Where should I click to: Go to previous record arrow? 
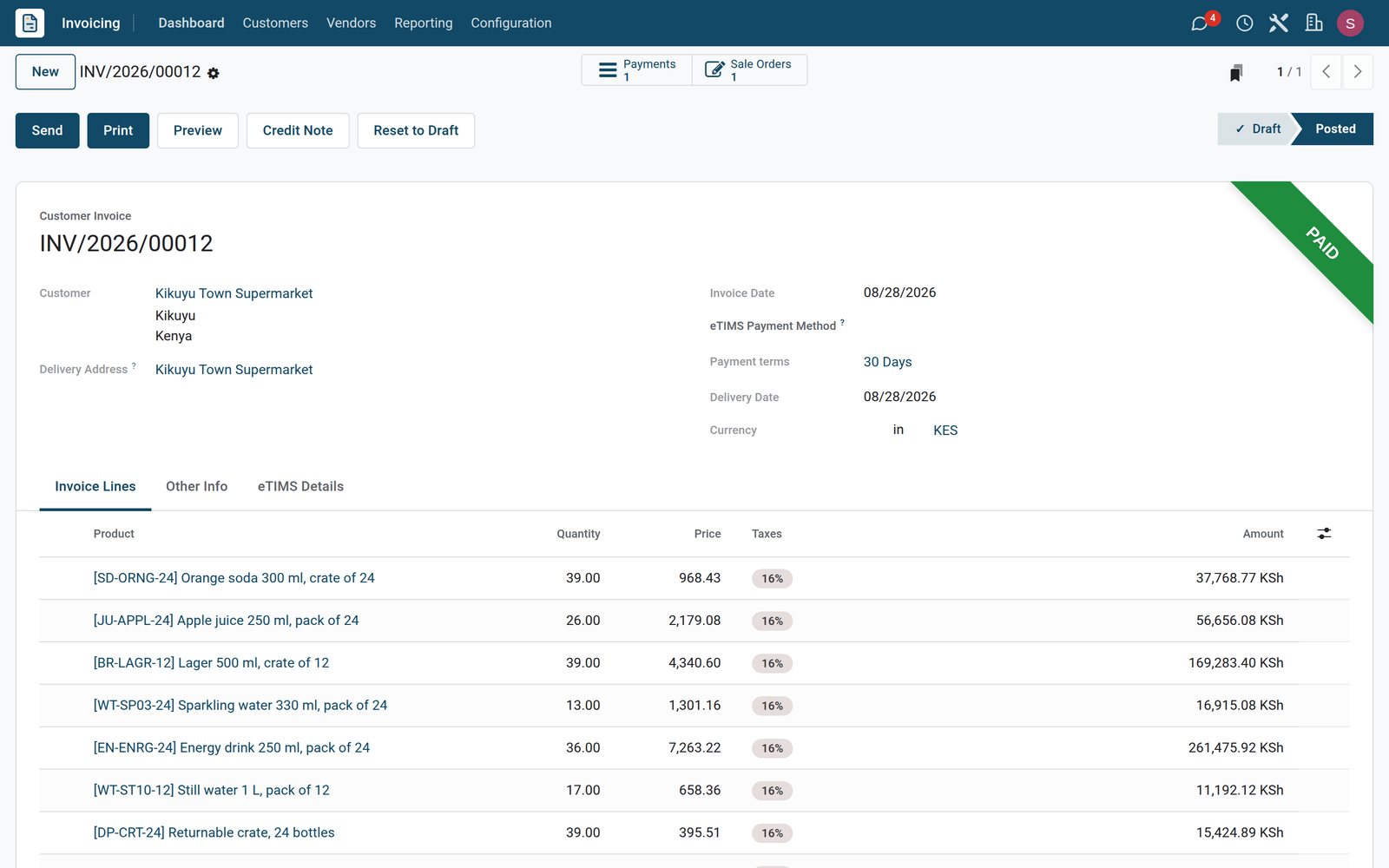point(1326,72)
